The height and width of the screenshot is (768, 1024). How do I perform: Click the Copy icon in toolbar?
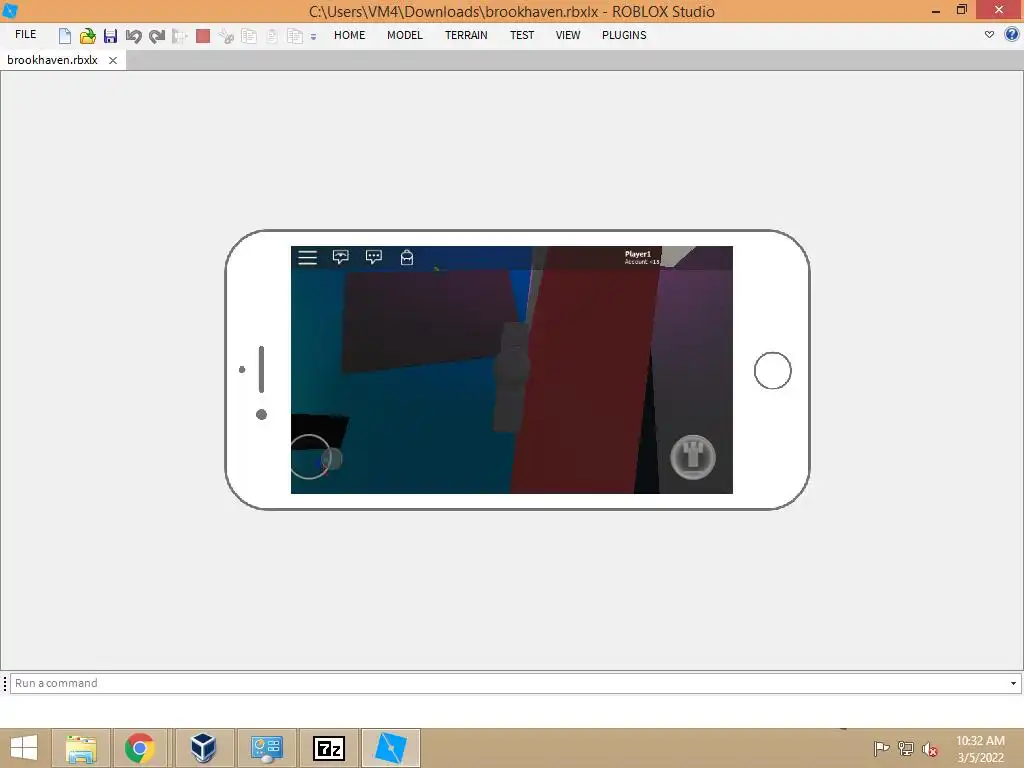click(x=249, y=36)
